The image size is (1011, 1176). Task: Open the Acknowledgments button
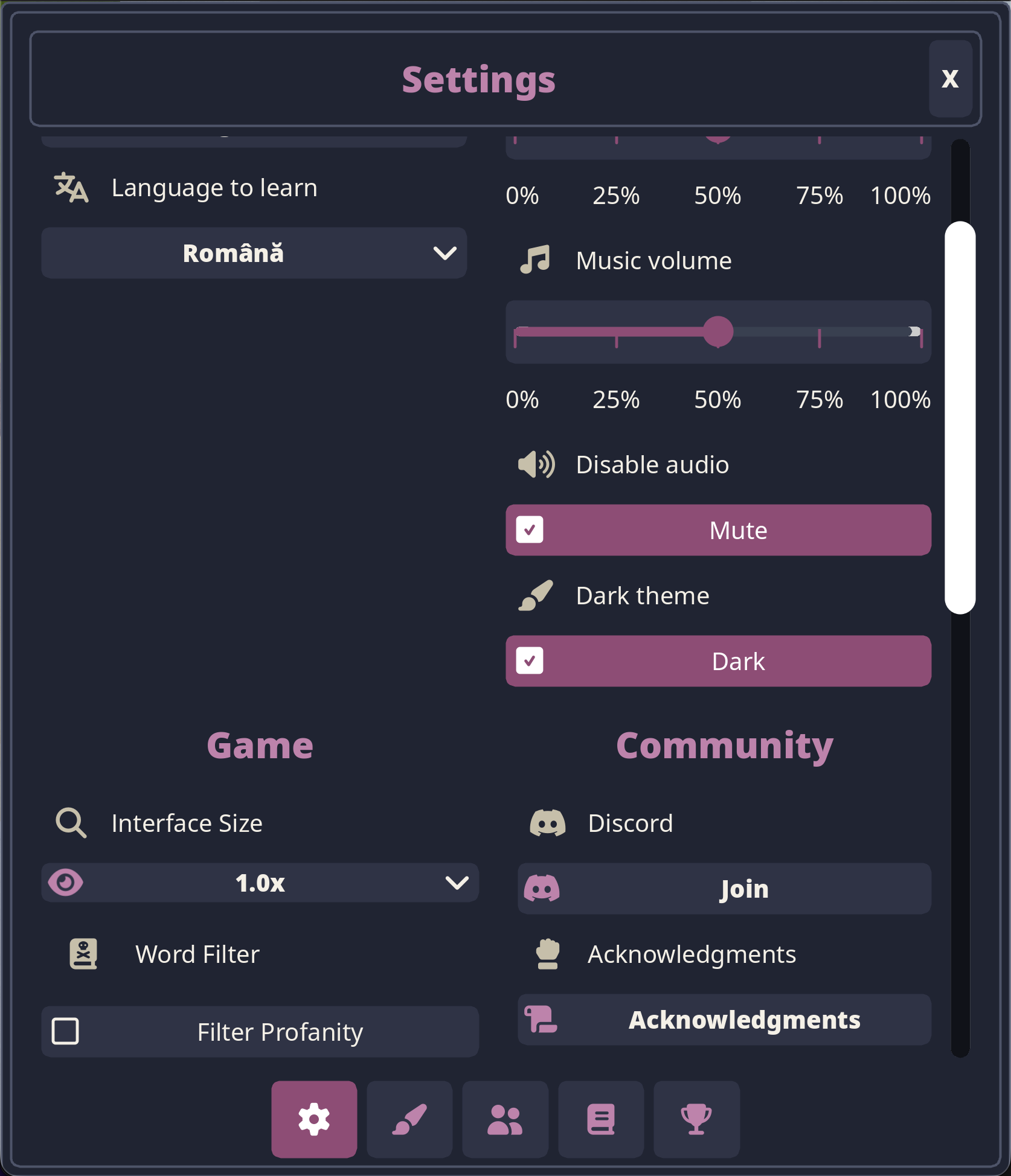tap(724, 1020)
